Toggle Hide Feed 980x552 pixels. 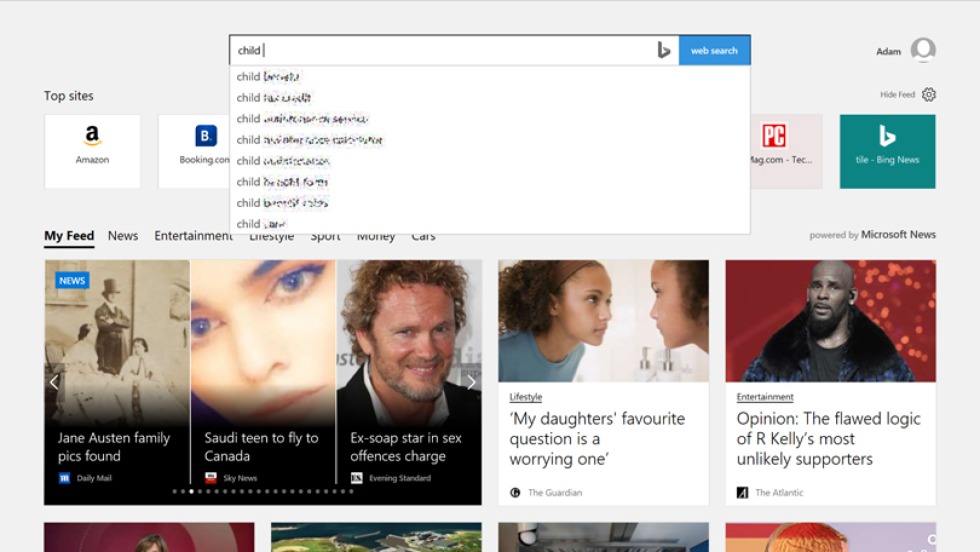(x=897, y=95)
